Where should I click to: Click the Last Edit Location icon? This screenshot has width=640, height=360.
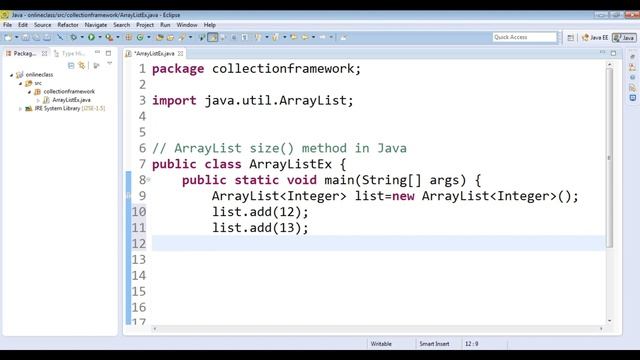coord(293,37)
